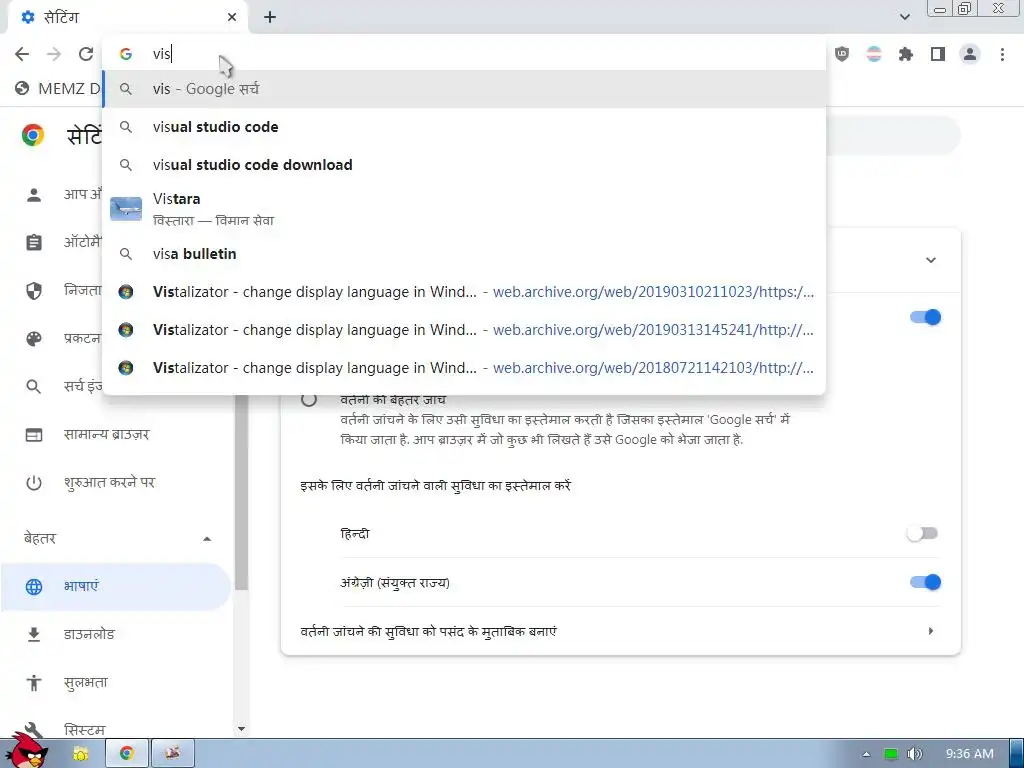Image resolution: width=1024 pixels, height=768 pixels.
Task: Open Vistalizator archive 20190313145241 suggestion
Action: click(x=464, y=330)
